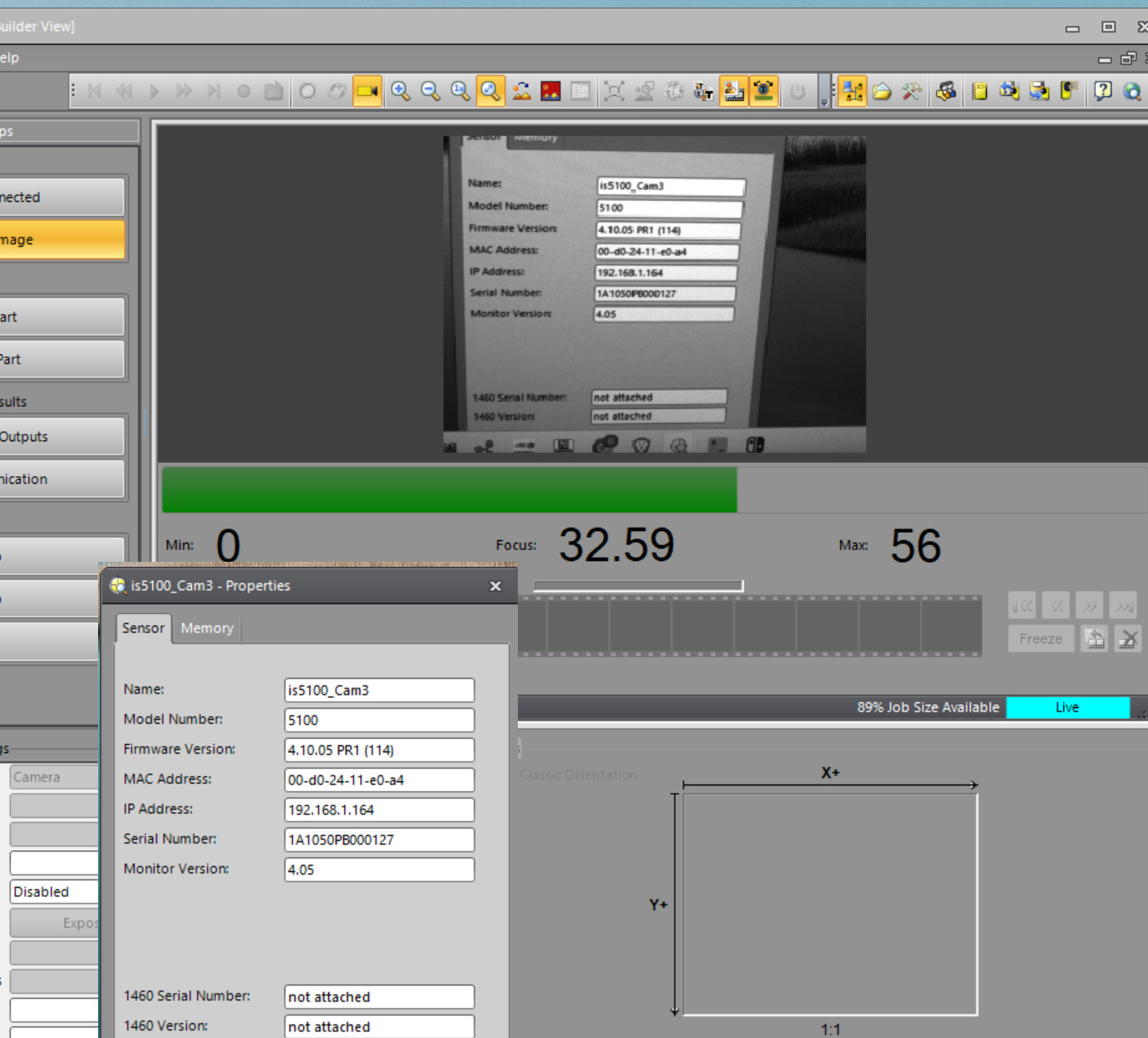Screen dimensions: 1148x1038
Task: Click the red image saturation icon
Action: [550, 91]
